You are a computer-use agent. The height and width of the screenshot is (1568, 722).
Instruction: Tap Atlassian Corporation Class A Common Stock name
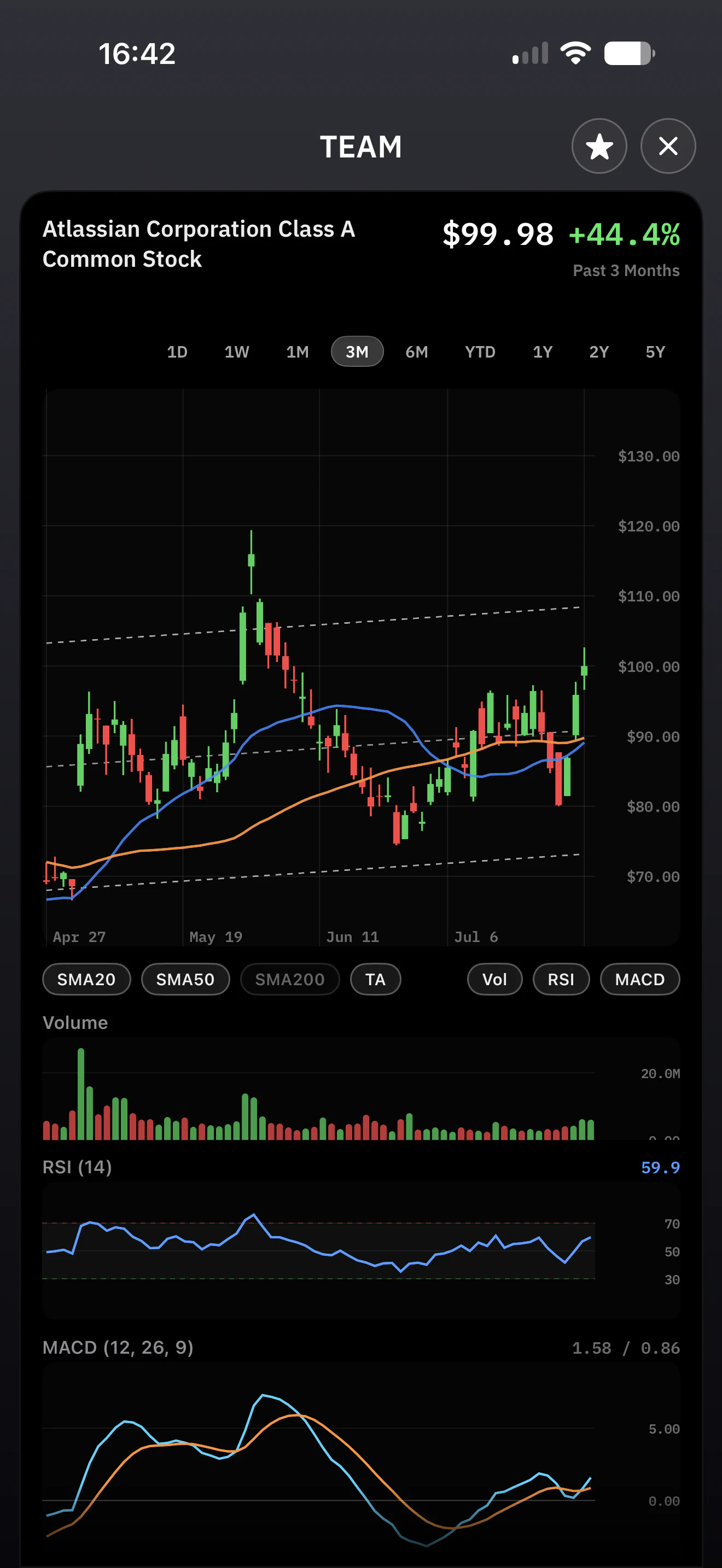tap(199, 244)
